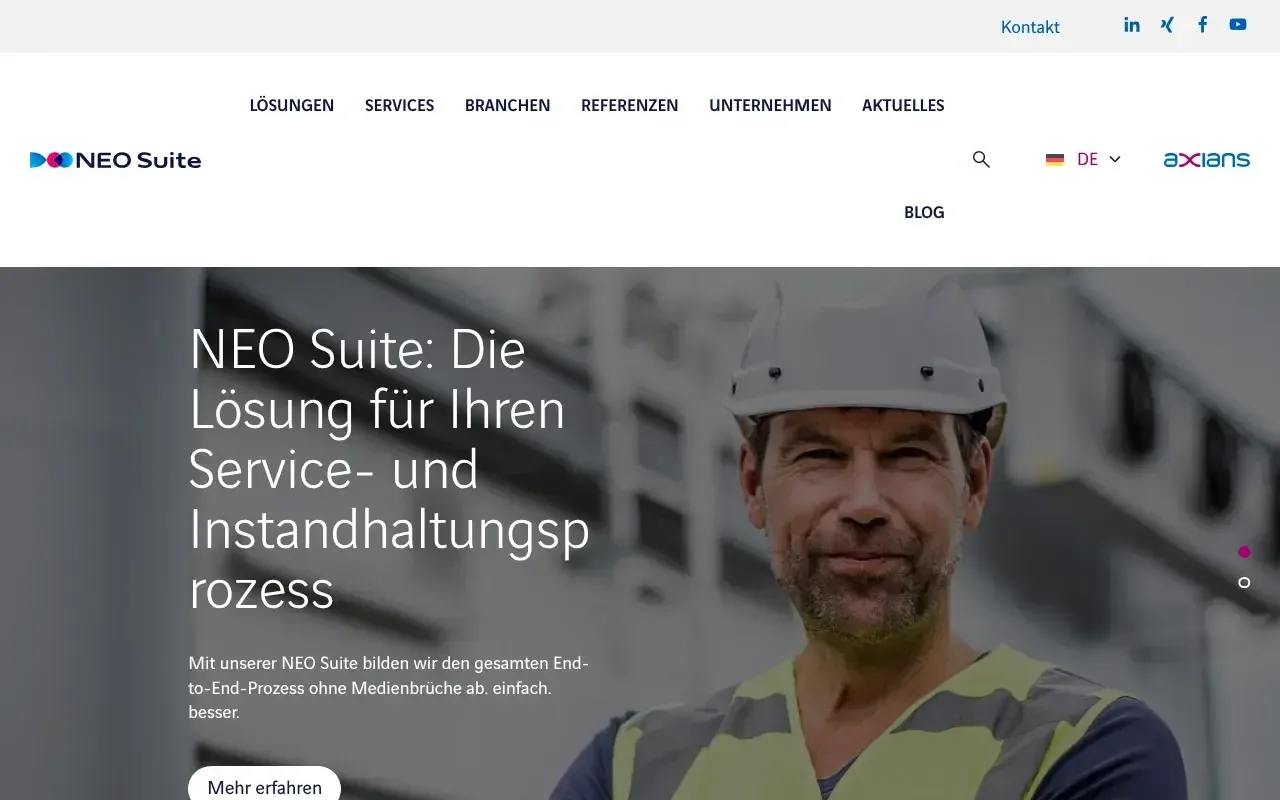The image size is (1280, 800).
Task: Follow the Kontakt link
Action: click(x=1030, y=27)
